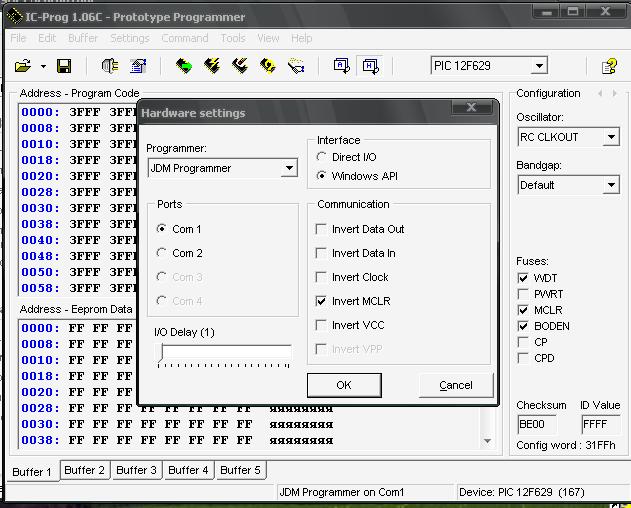The image size is (631, 508).
Task: Switch to Buffer 2 tab
Action: pos(85,470)
